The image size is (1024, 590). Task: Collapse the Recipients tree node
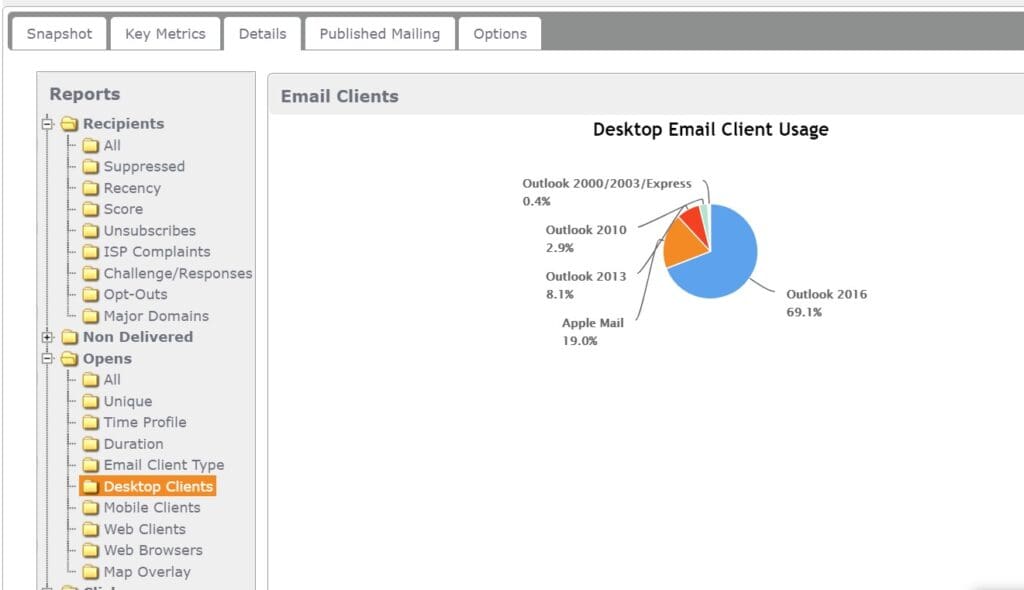click(46, 124)
